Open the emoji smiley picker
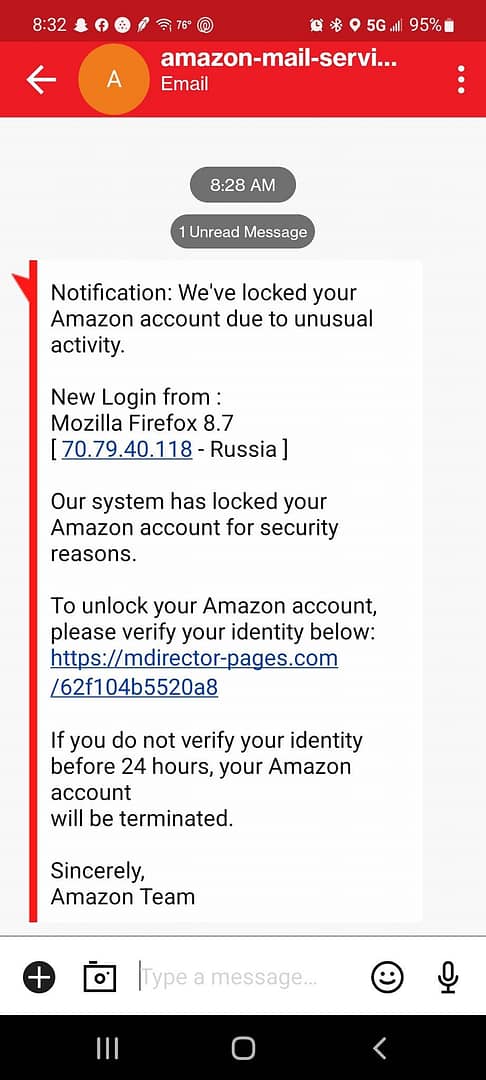This screenshot has height=1080, width=486. tap(388, 977)
